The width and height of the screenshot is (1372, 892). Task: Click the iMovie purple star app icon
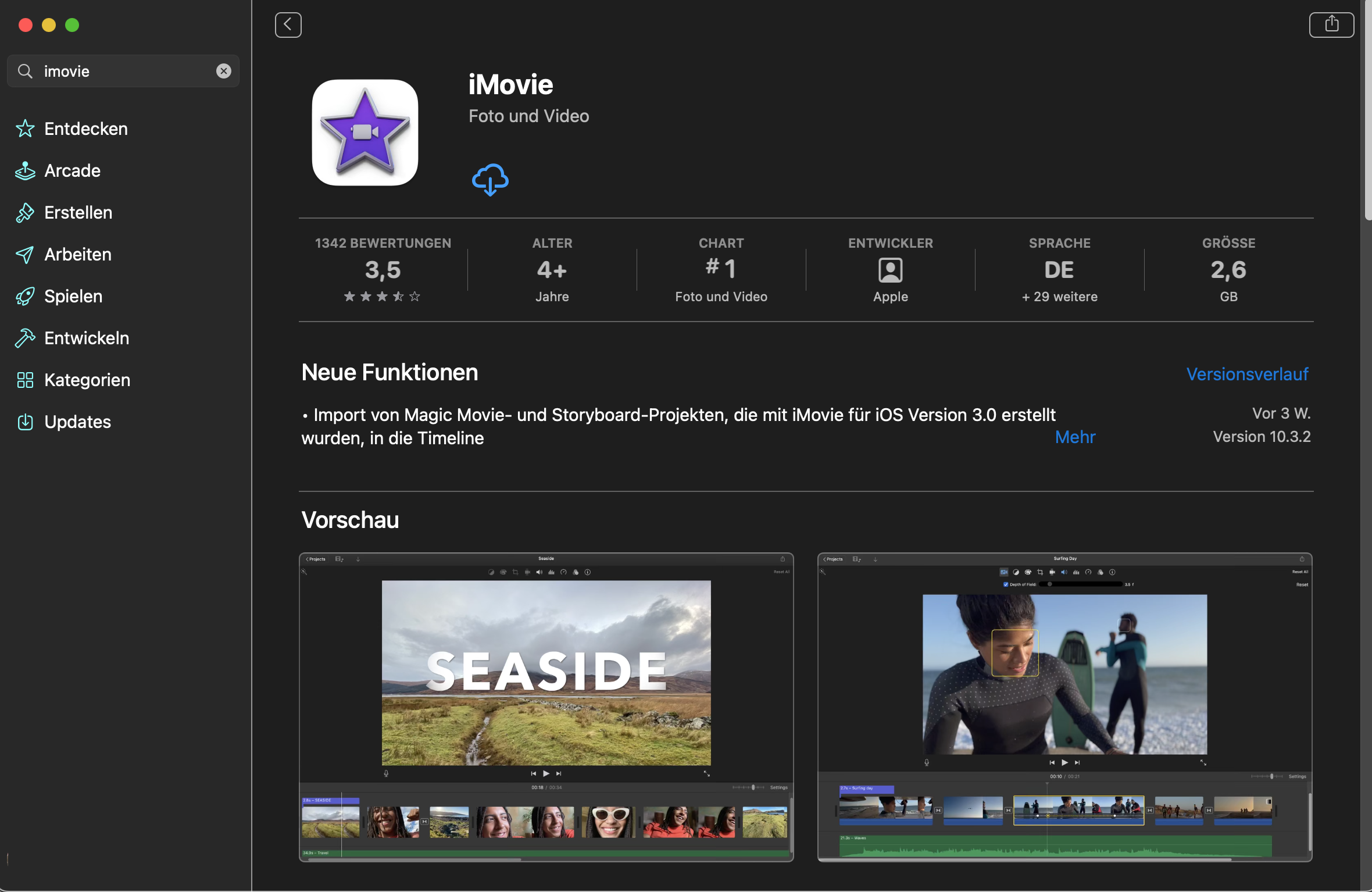tap(365, 133)
